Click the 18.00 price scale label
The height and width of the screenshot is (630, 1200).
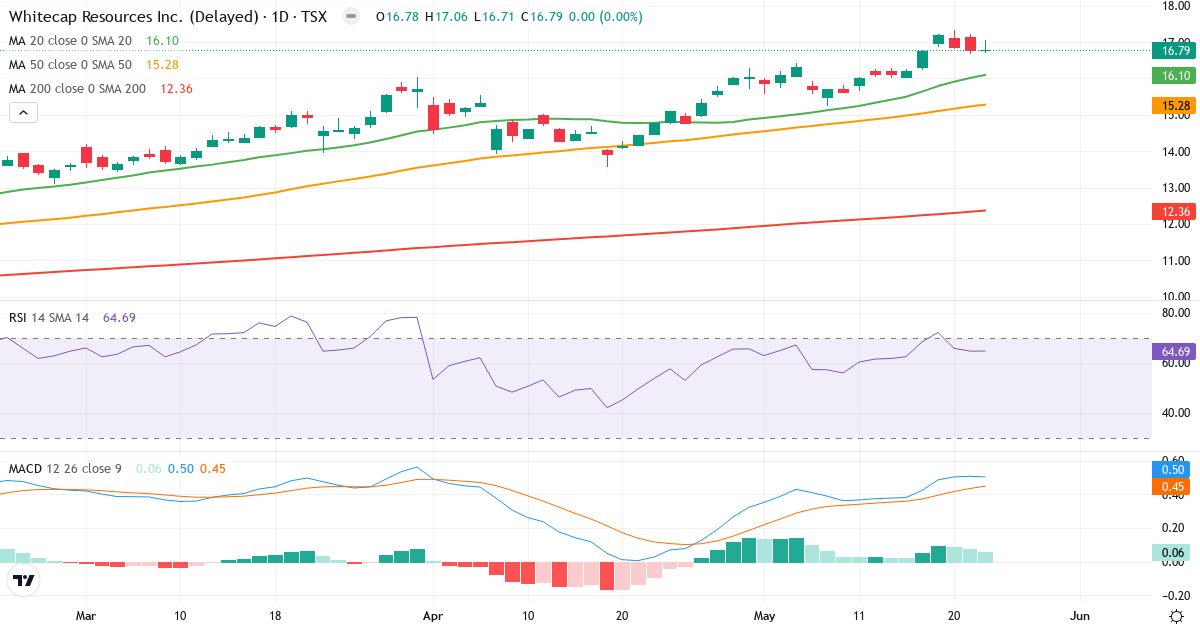[x=1175, y=6]
